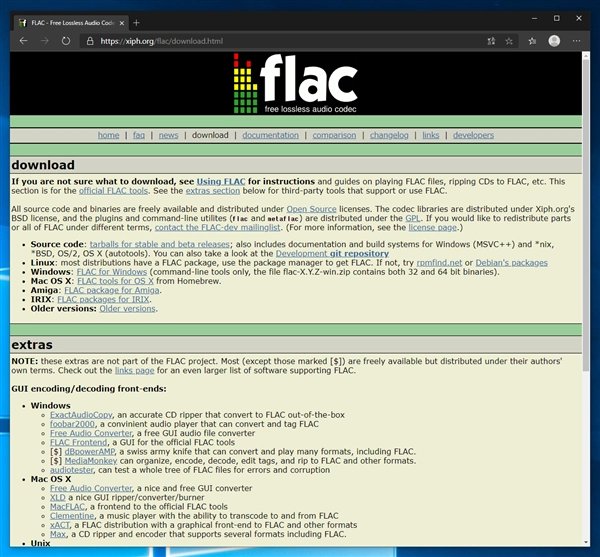Open the MediaMonkey link
This screenshot has width=600, height=557.
(91, 461)
